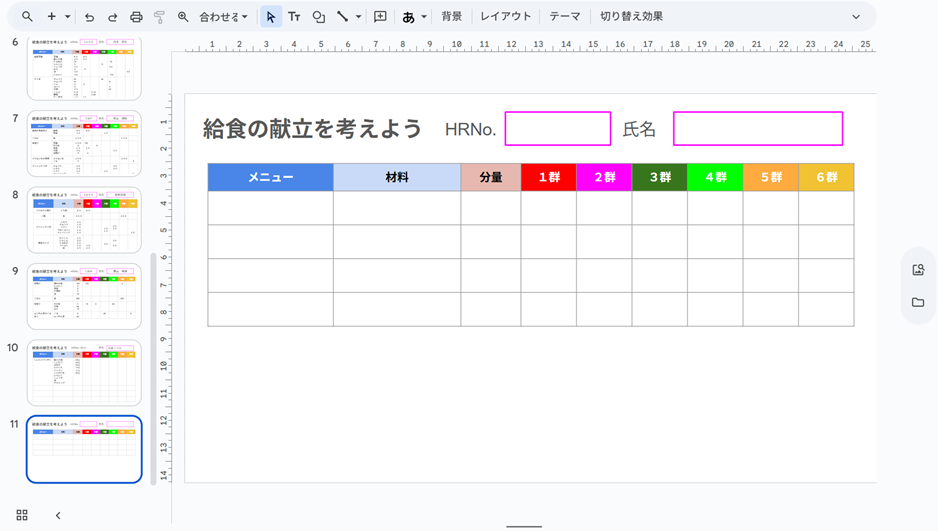The height and width of the screenshot is (531, 938).
Task: Select the text box tool
Action: [x=294, y=17]
